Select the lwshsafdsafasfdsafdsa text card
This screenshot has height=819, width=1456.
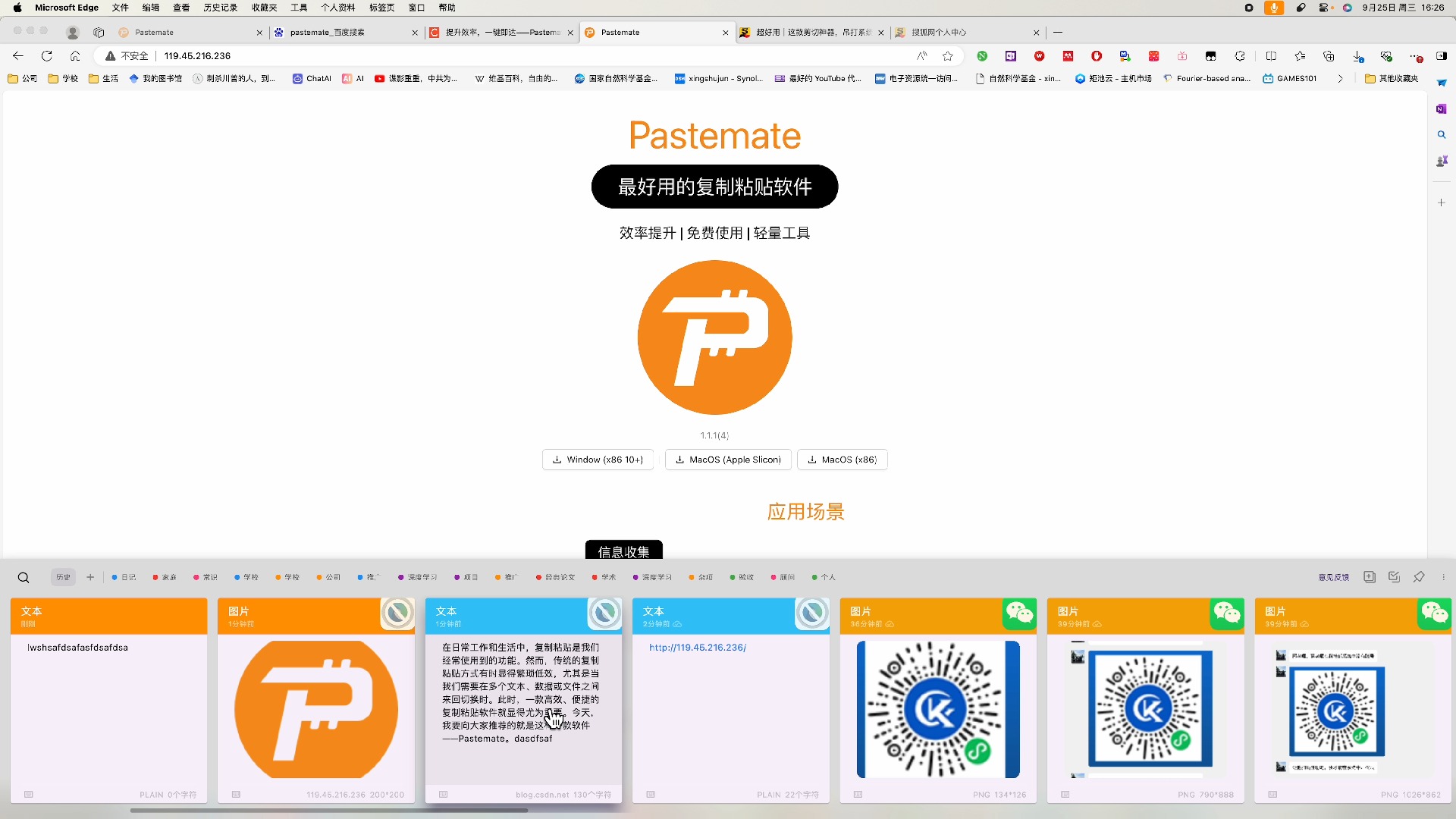pos(108,700)
